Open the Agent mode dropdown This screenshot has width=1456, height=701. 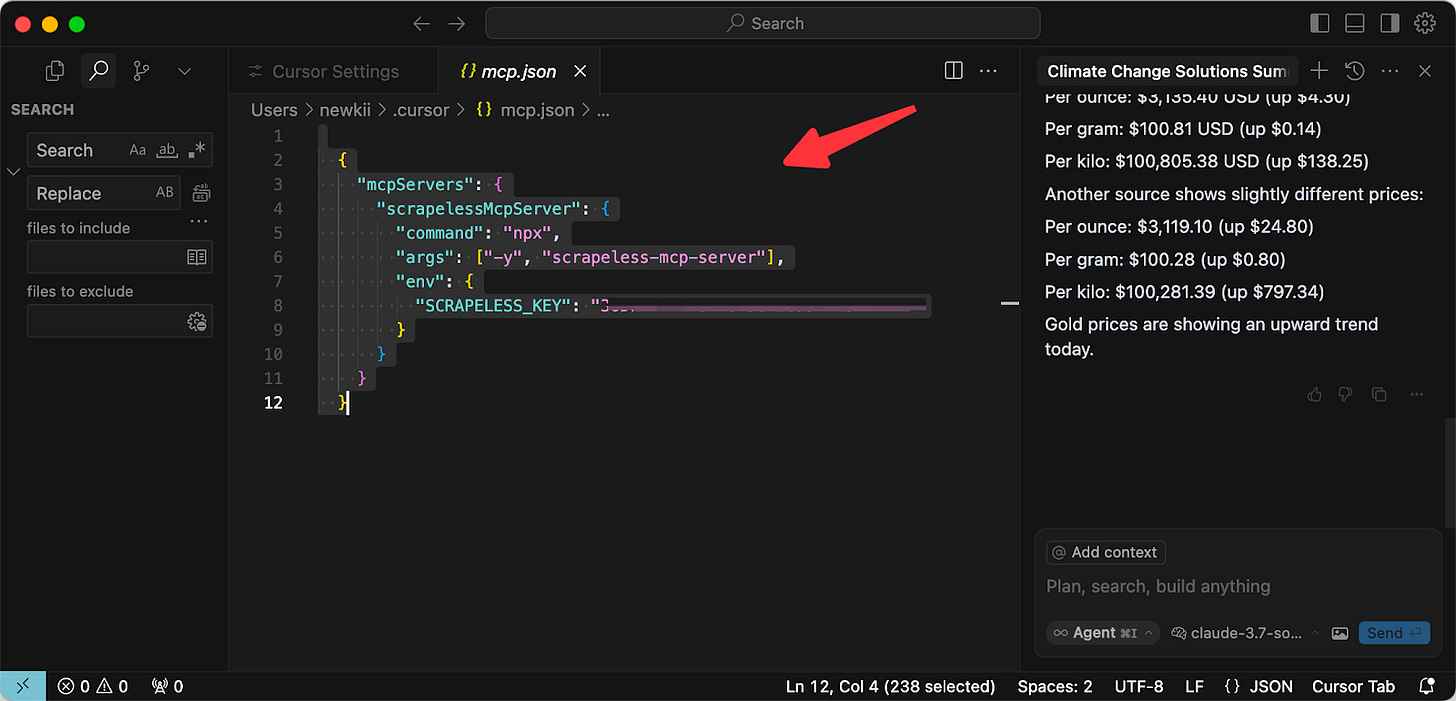coord(1102,633)
